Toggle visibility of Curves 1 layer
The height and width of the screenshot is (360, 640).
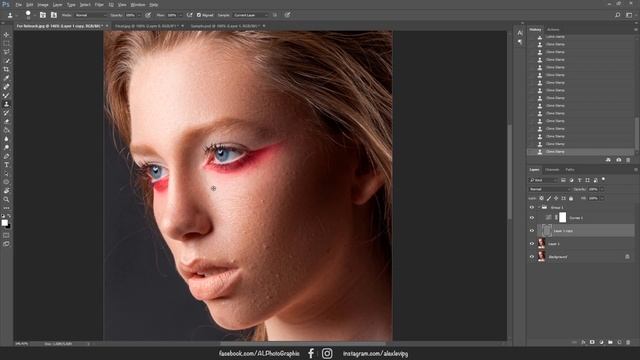point(532,218)
